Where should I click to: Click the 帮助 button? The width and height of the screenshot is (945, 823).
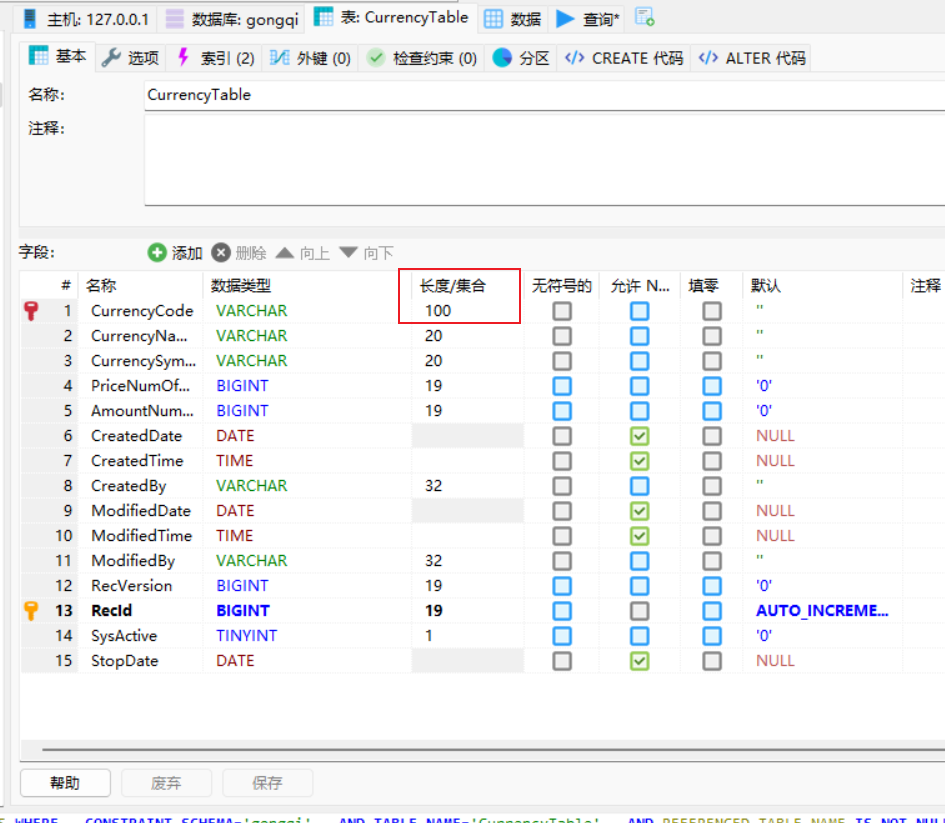point(65,783)
